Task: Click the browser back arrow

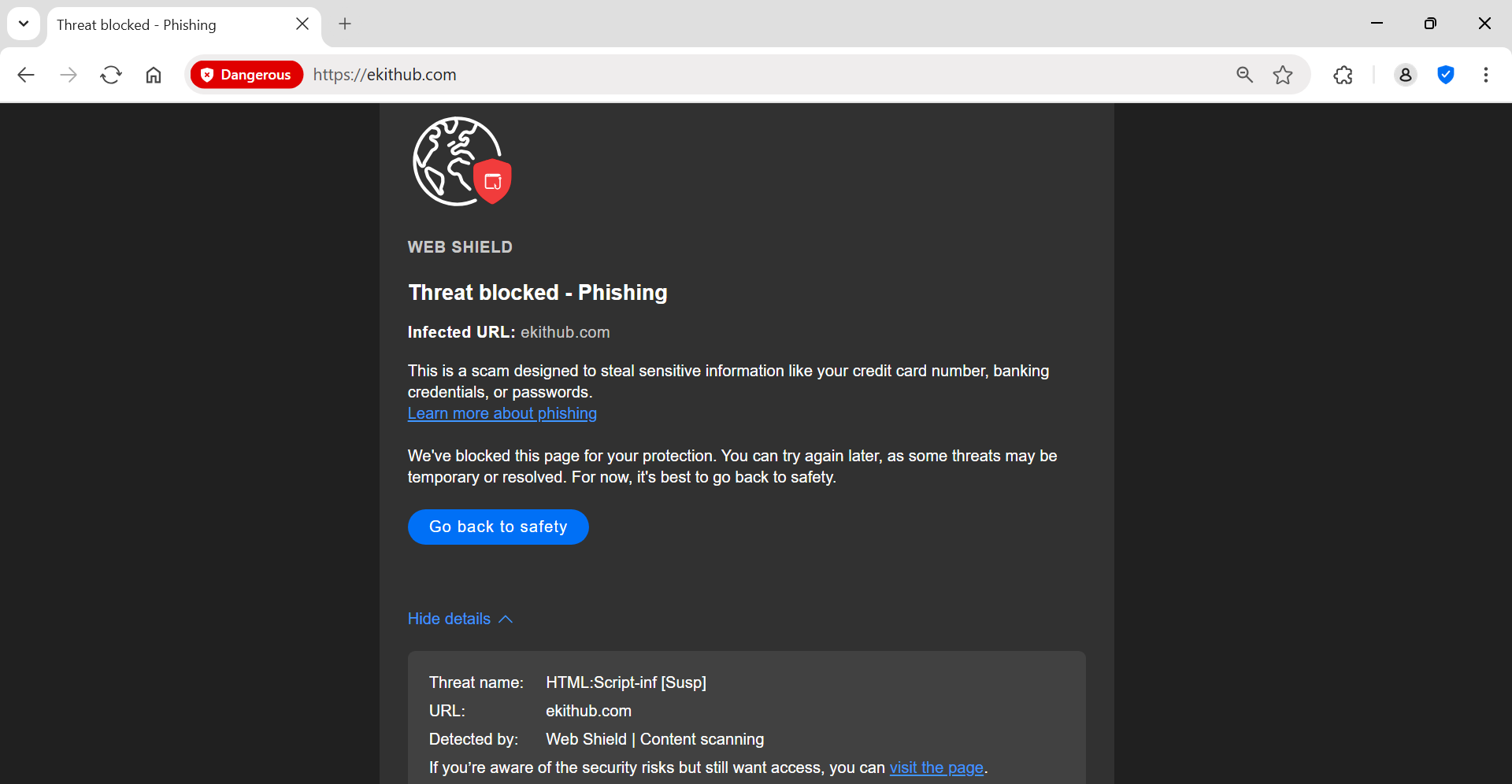Action: pyautogui.click(x=26, y=75)
